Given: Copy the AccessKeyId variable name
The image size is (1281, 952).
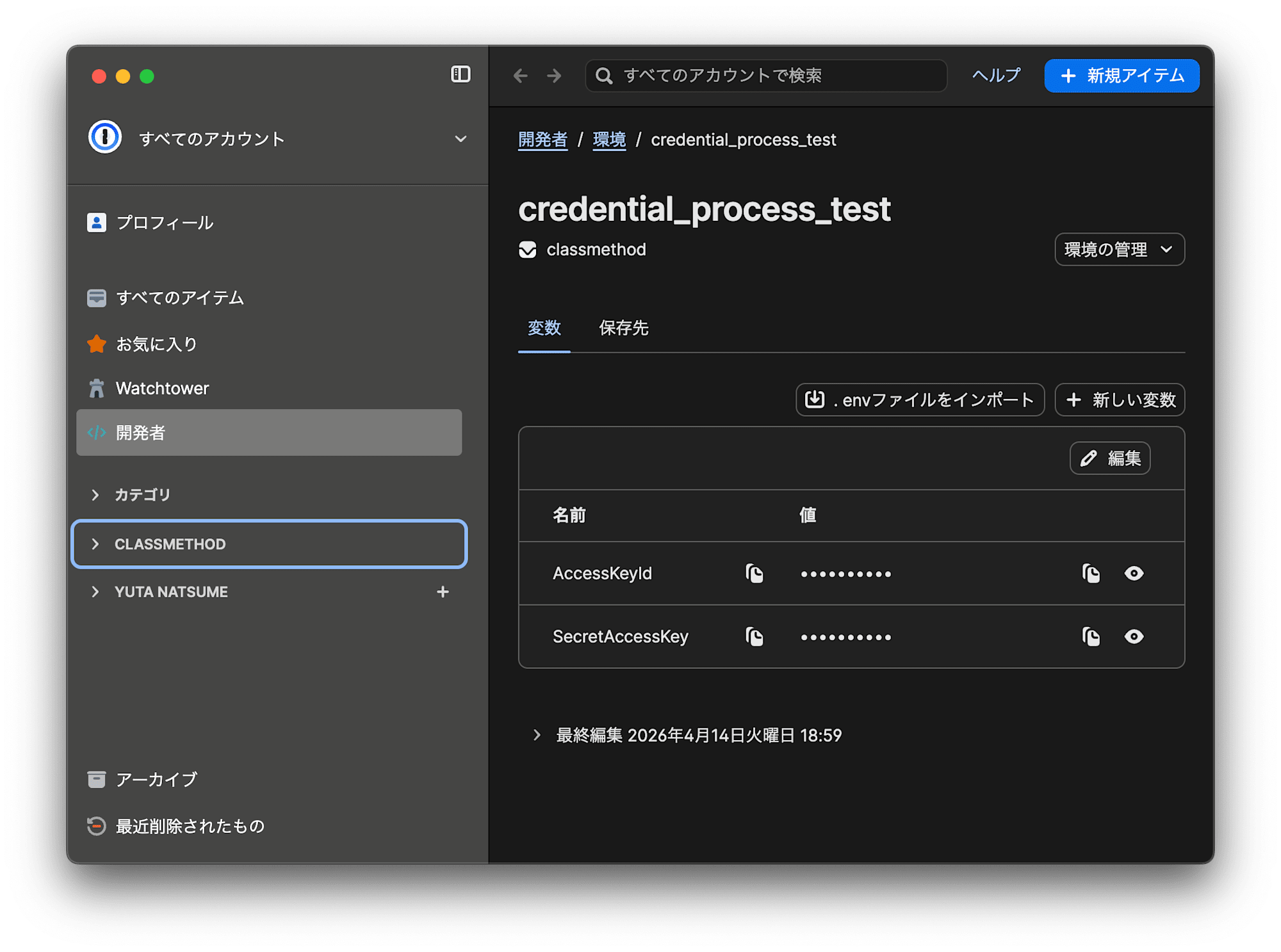Looking at the screenshot, I should coord(755,573).
